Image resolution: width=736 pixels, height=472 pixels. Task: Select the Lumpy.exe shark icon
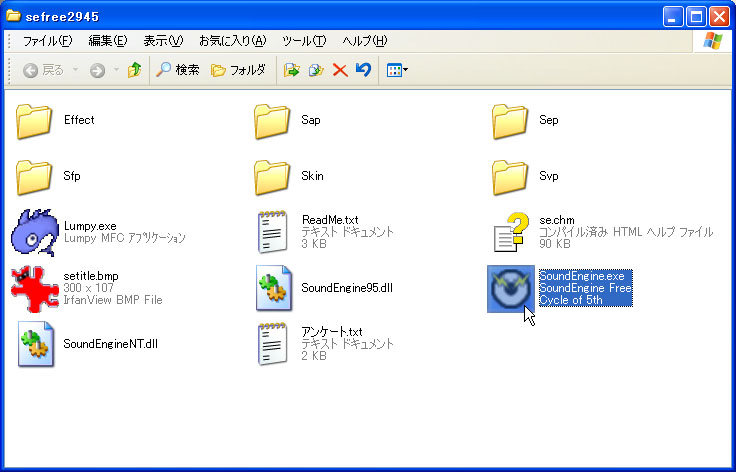[35, 233]
